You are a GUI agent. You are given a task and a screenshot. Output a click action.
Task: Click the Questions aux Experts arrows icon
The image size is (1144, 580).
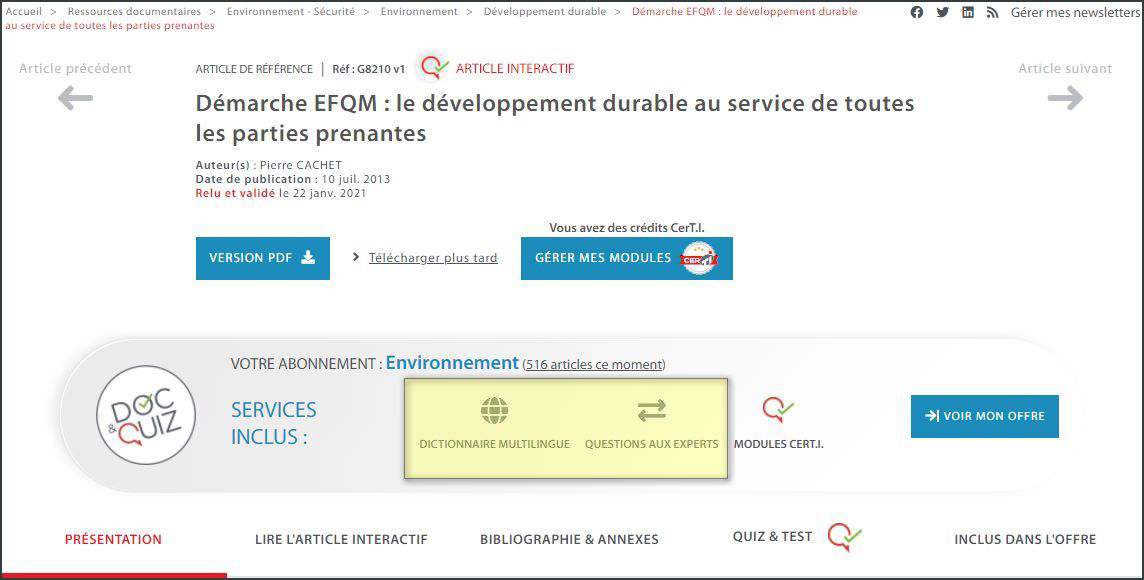tap(651, 411)
